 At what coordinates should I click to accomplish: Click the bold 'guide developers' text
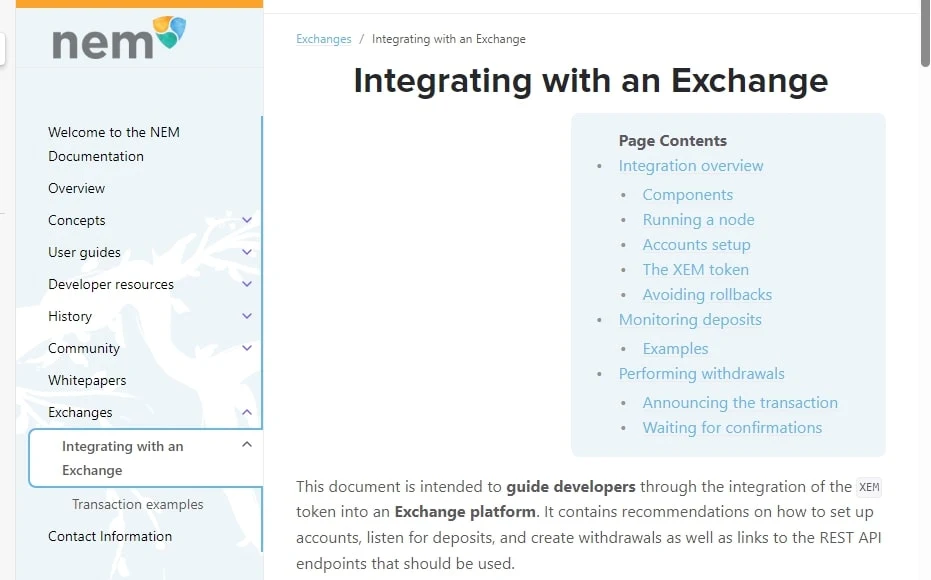pyautogui.click(x=571, y=487)
